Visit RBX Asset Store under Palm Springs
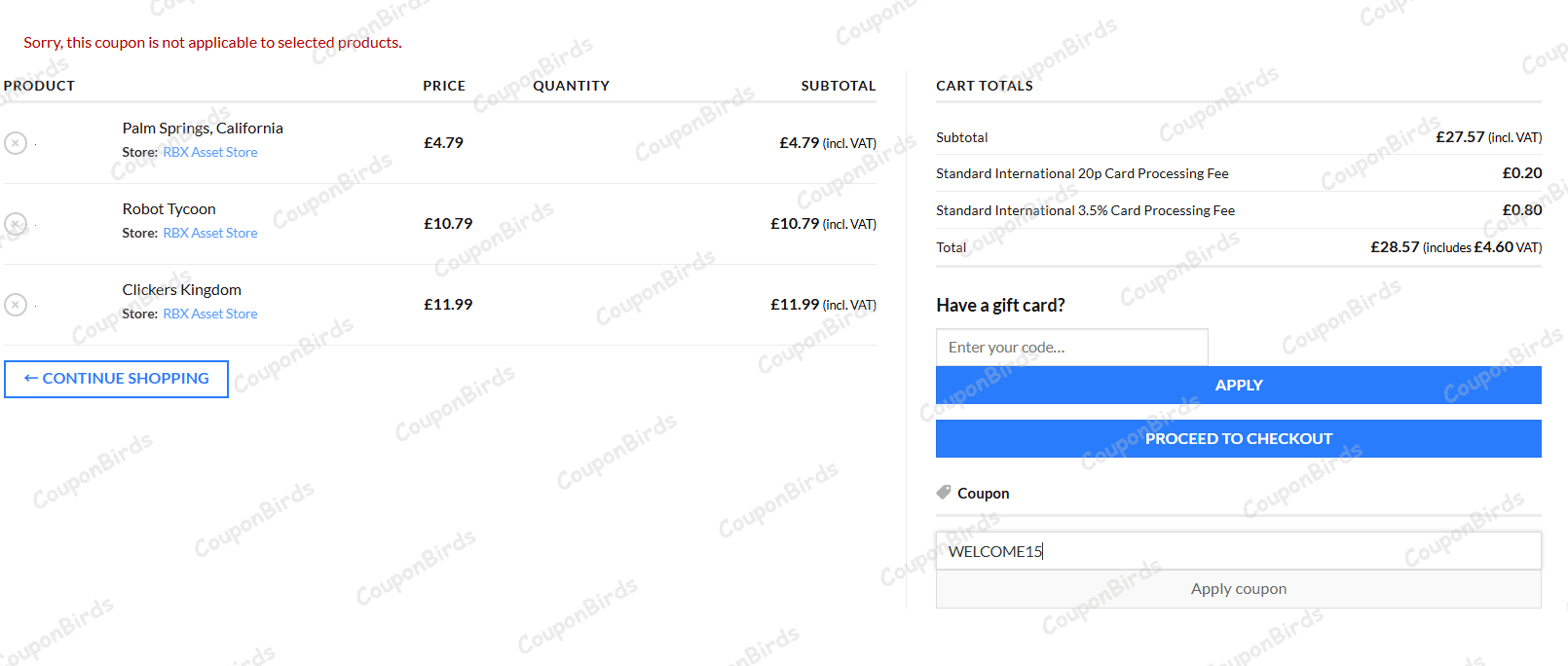The width and height of the screenshot is (1568, 666). click(210, 153)
